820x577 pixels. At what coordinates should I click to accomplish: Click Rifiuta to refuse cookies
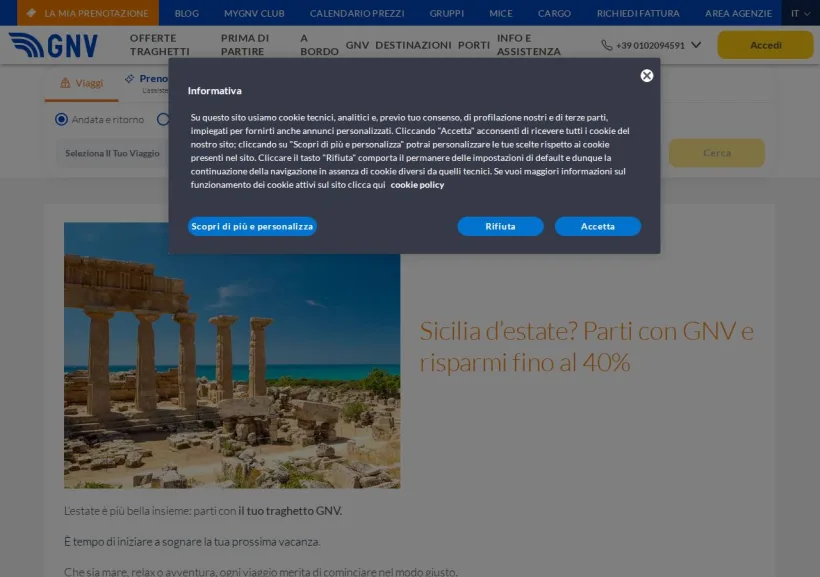tap(500, 227)
